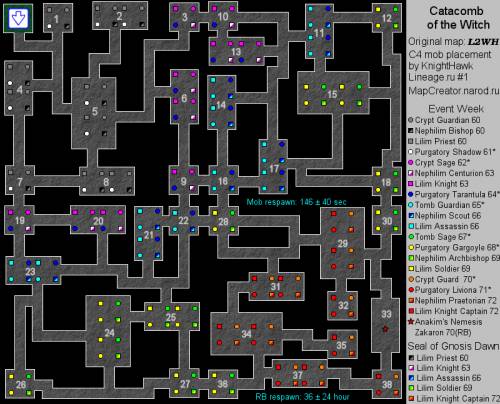This screenshot has width=500, height=404.
Task: Click the Nephilim Bishop 60 legend icon
Action: (411, 131)
